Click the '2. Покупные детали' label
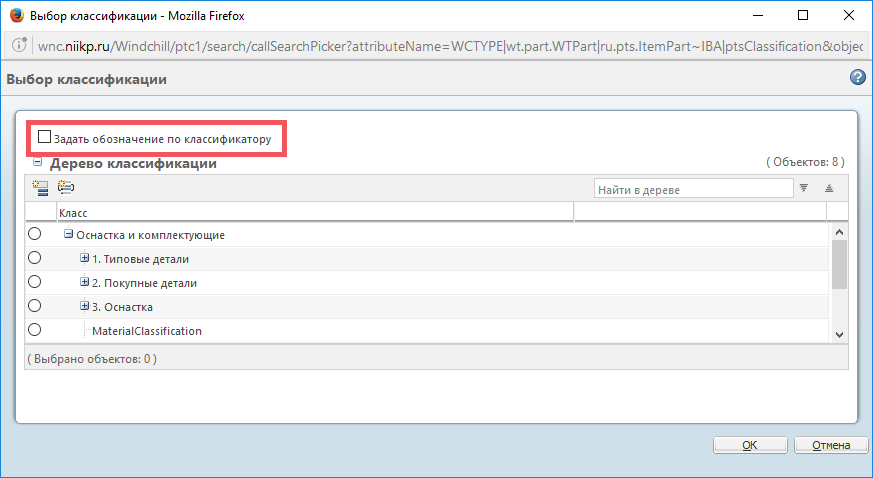873x478 pixels. click(144, 283)
